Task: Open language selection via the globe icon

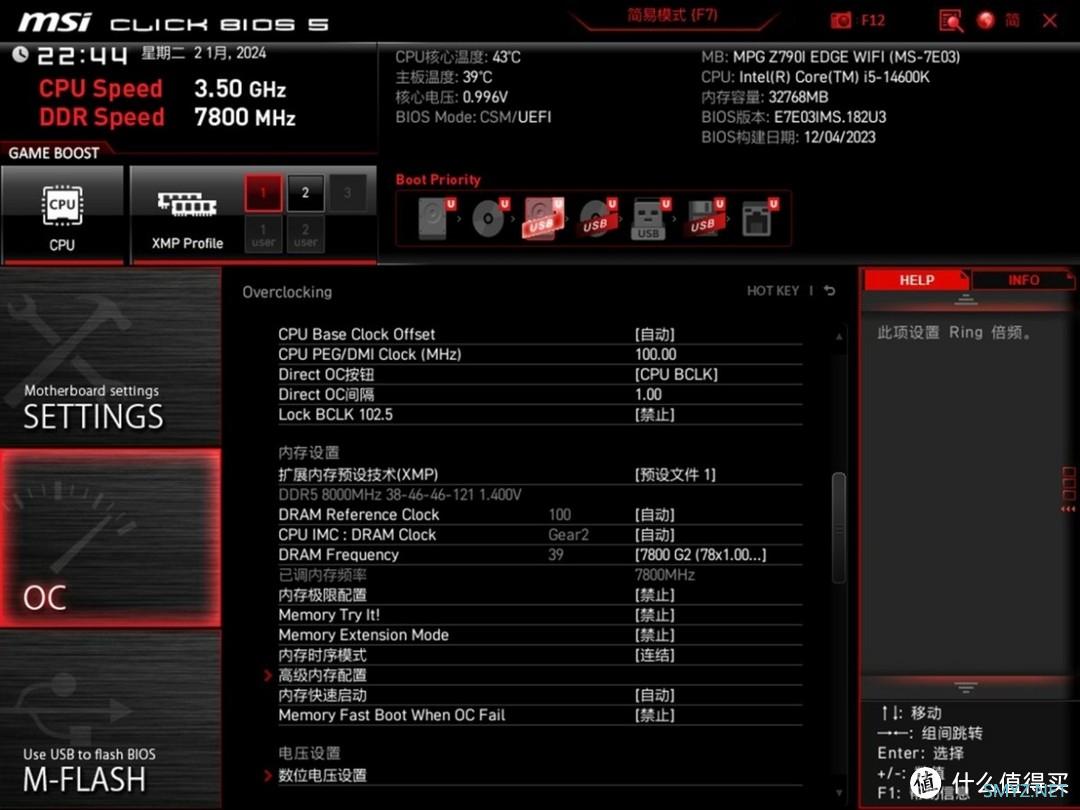Action: pyautogui.click(x=986, y=21)
